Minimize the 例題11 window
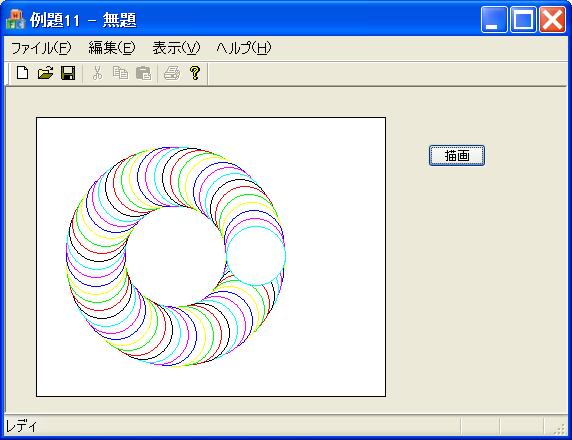This screenshot has height=440, width=572. click(x=494, y=20)
